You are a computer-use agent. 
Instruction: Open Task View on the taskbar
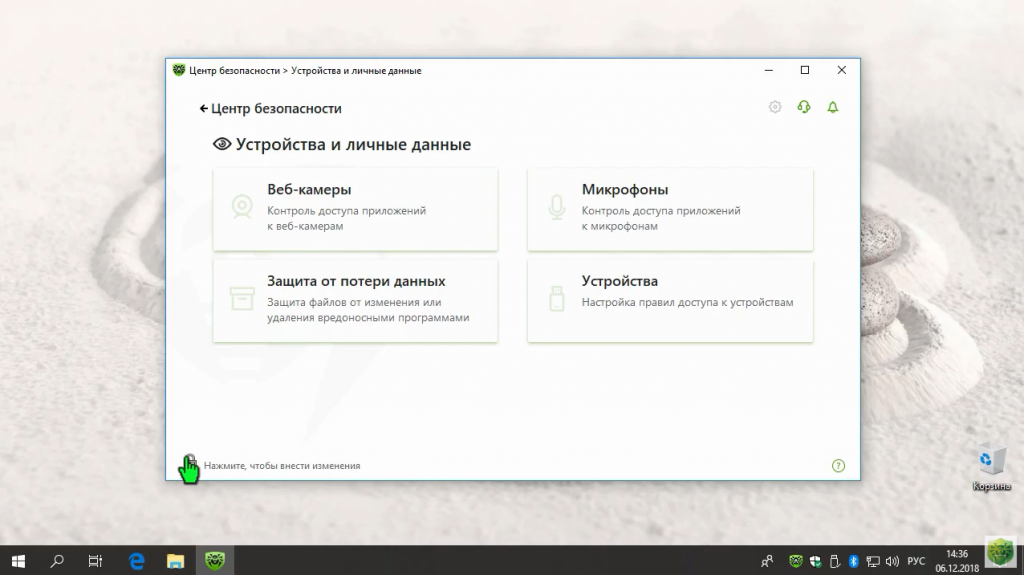[x=95, y=561]
